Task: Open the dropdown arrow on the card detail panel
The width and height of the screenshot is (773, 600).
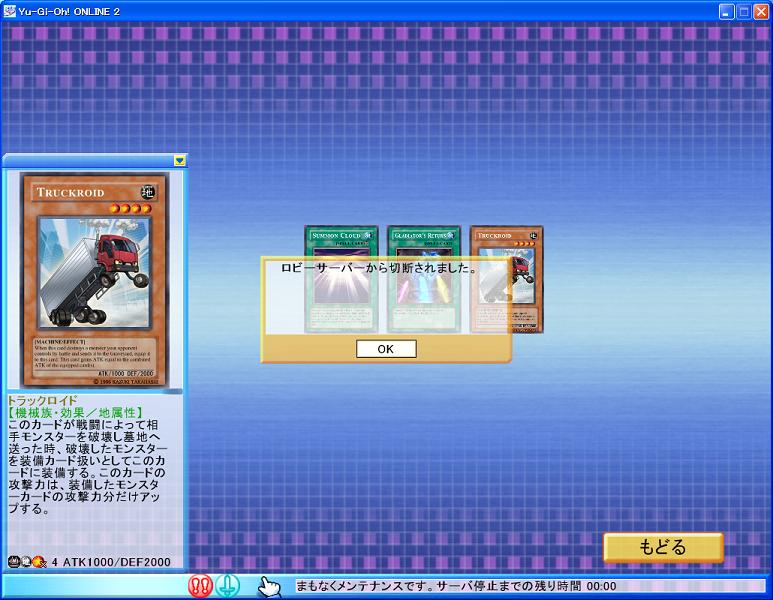Action: tap(180, 161)
